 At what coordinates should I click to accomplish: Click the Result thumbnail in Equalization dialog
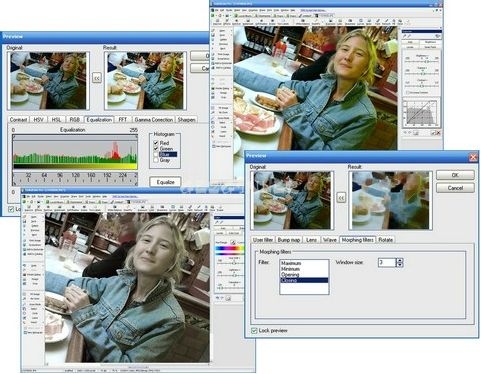145,81
